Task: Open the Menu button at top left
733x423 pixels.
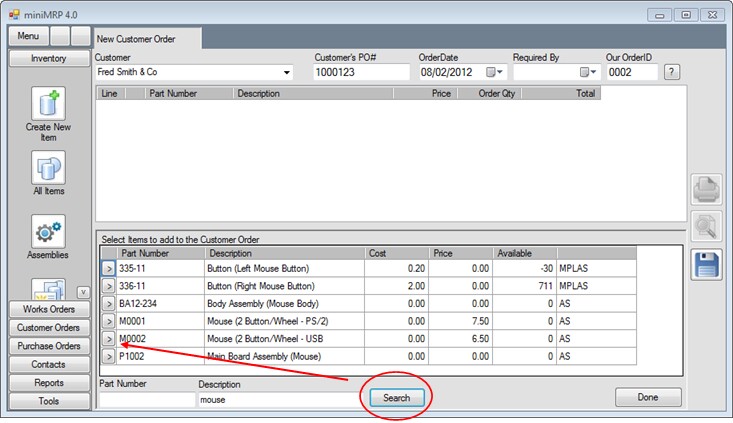Action: tap(28, 36)
